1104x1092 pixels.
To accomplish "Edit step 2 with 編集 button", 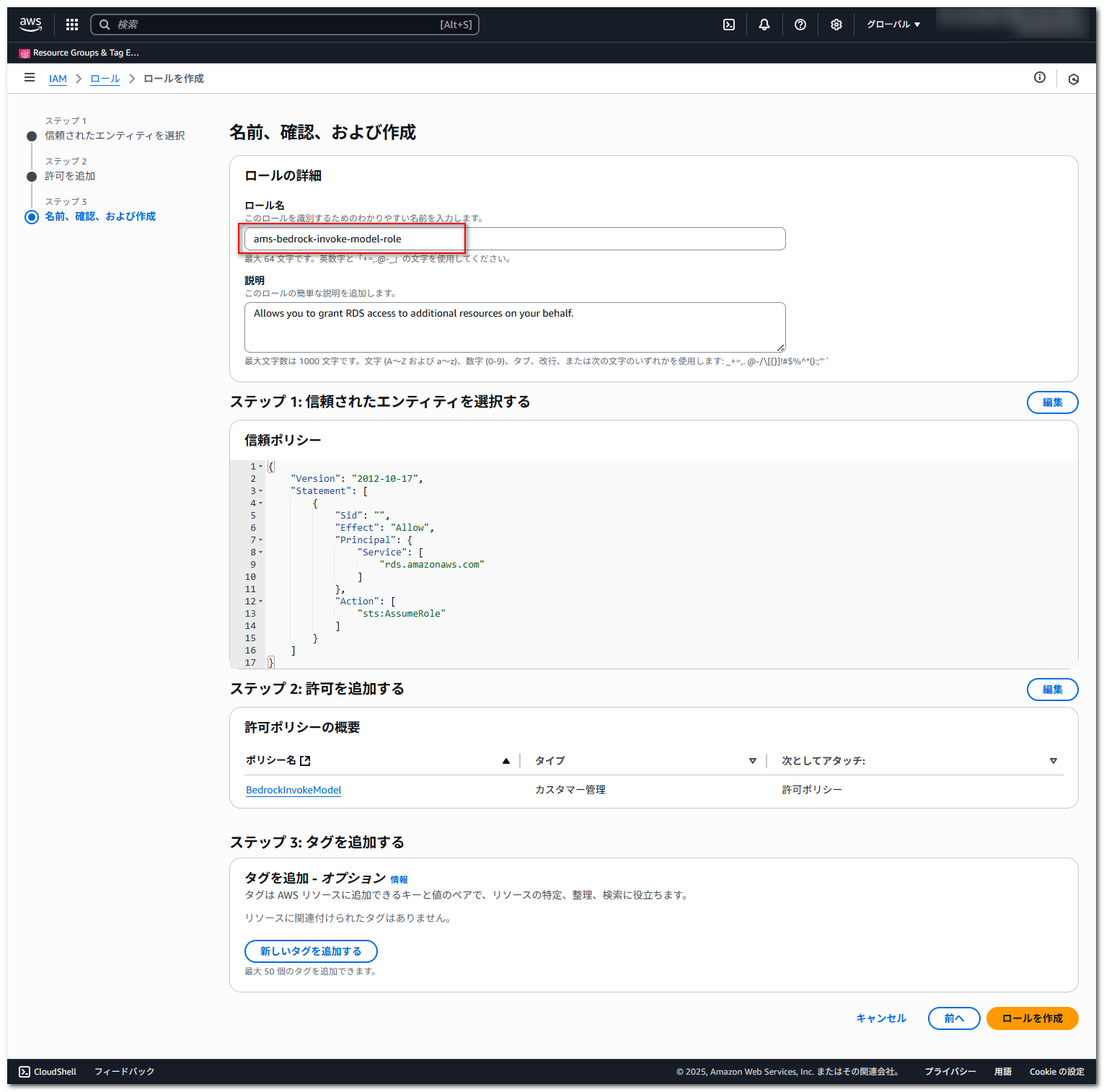I will point(1052,690).
